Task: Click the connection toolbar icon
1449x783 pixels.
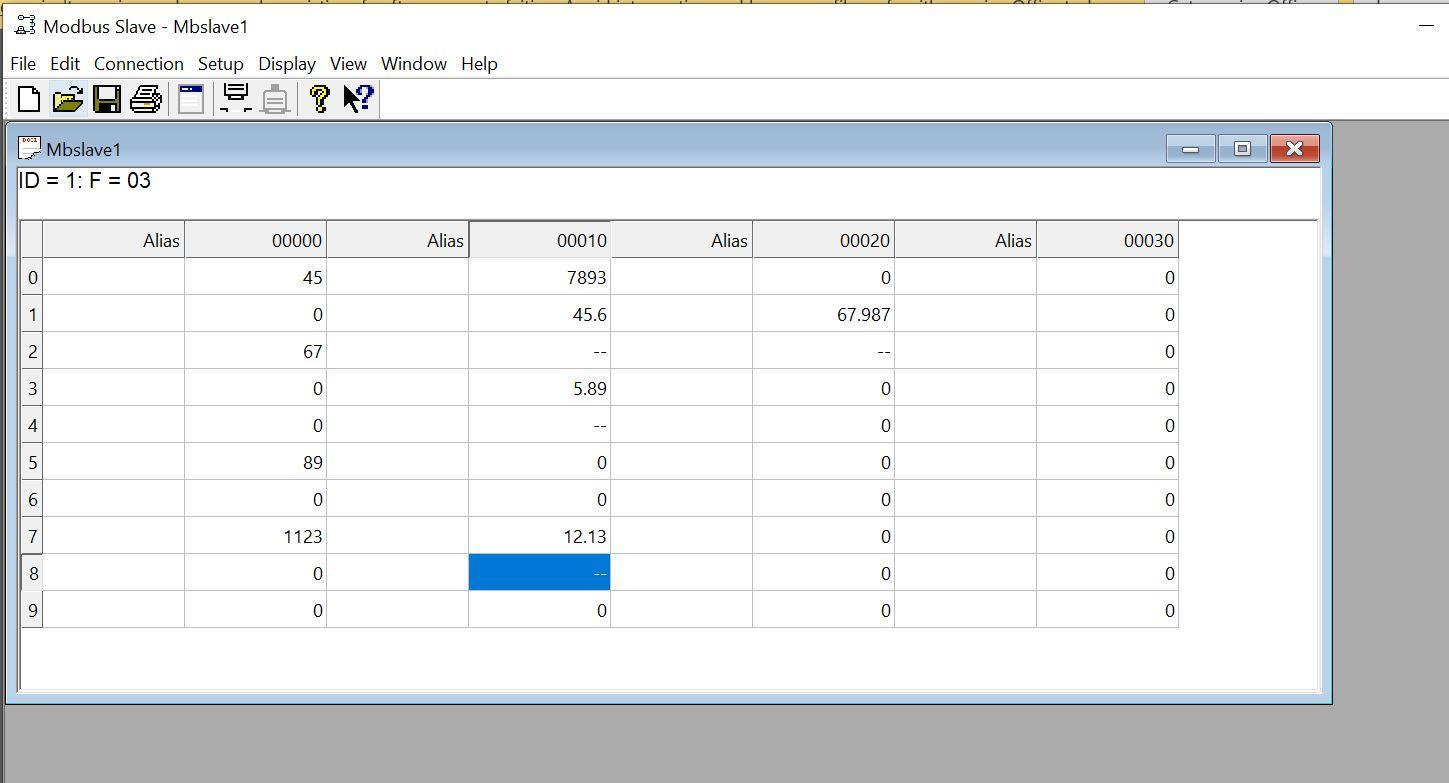Action: click(x=235, y=98)
